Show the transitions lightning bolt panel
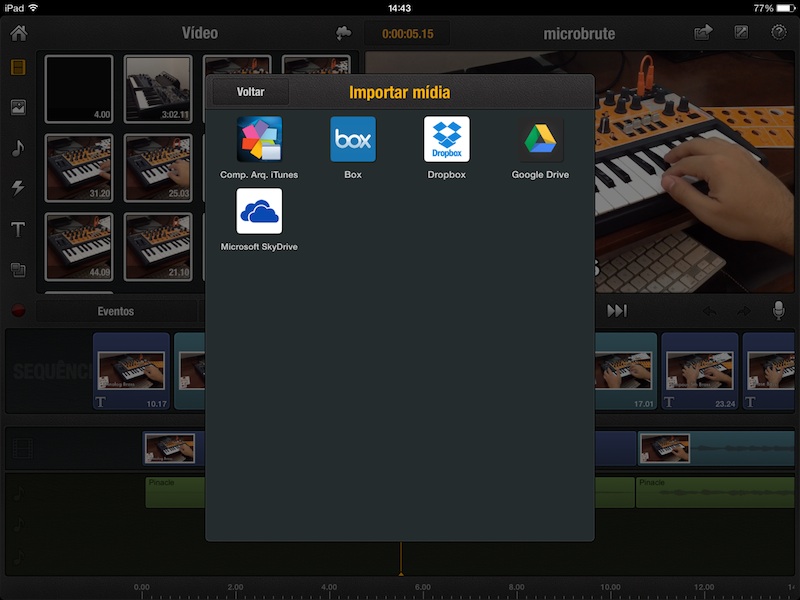The width and height of the screenshot is (800, 600). tap(18, 188)
